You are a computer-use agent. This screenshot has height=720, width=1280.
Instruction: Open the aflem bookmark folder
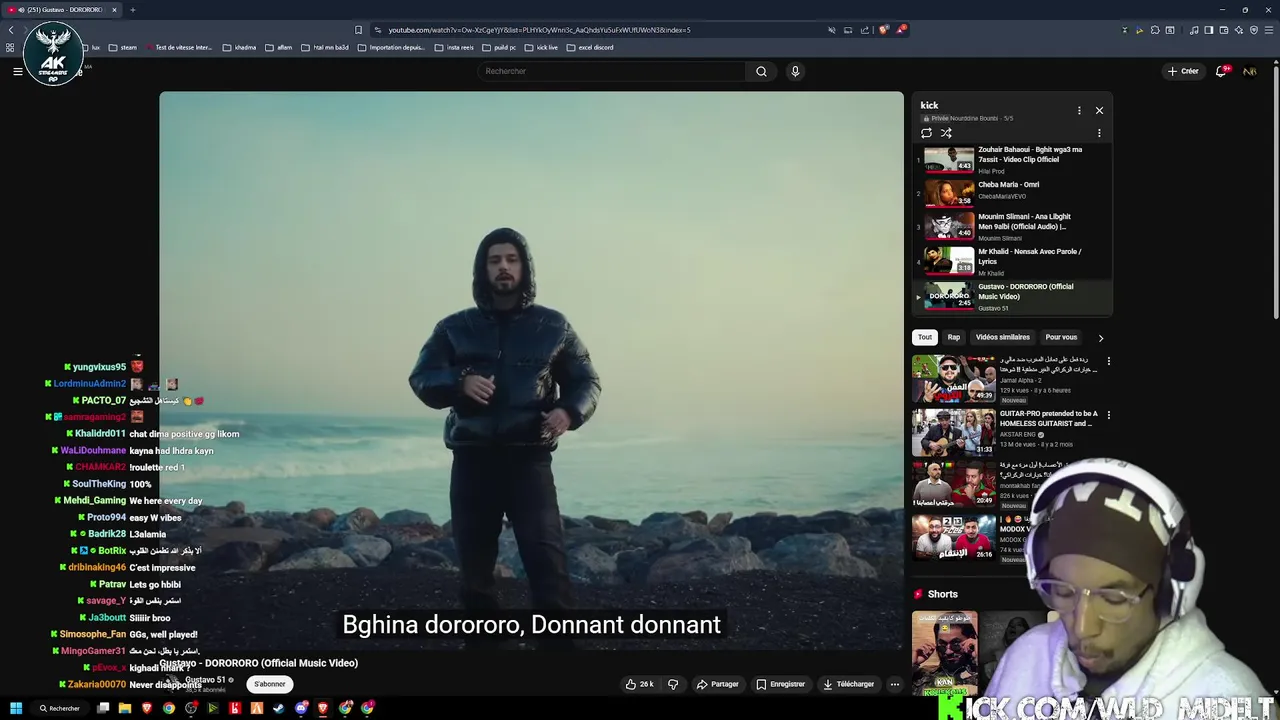(278, 47)
